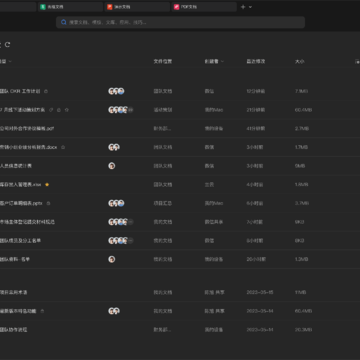Image resolution: width=360 pixels, height=360 pixels.
Task: Switch to the red presentation tab
Action: tap(137, 7)
